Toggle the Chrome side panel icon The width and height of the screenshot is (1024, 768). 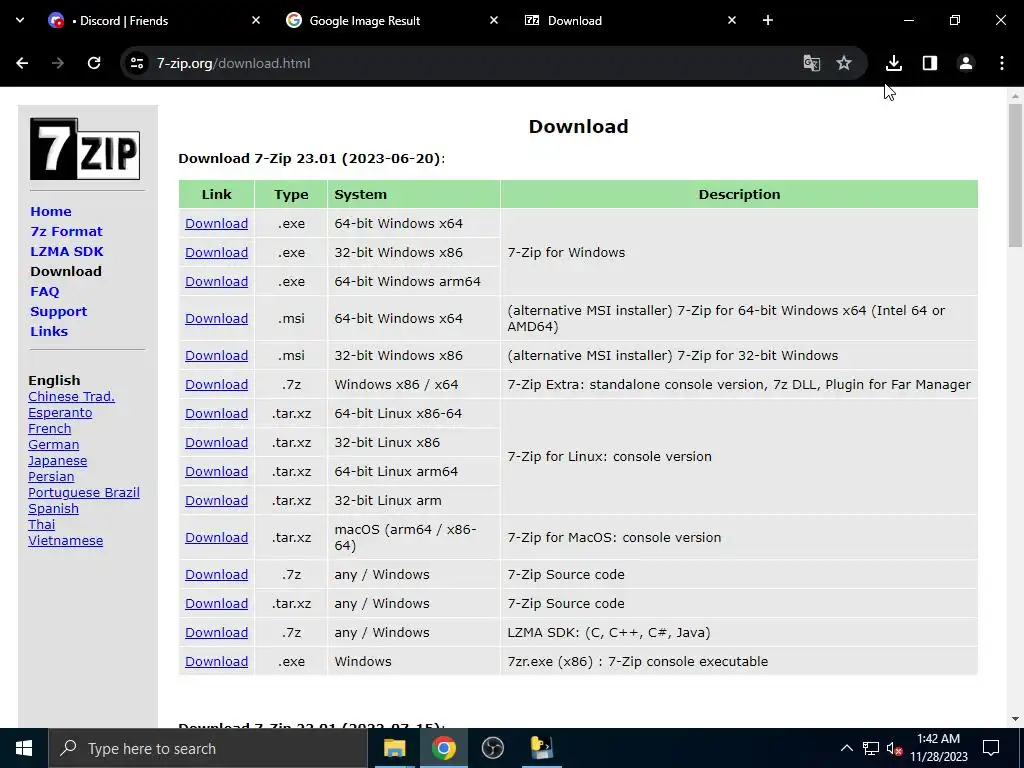pyautogui.click(x=929, y=63)
